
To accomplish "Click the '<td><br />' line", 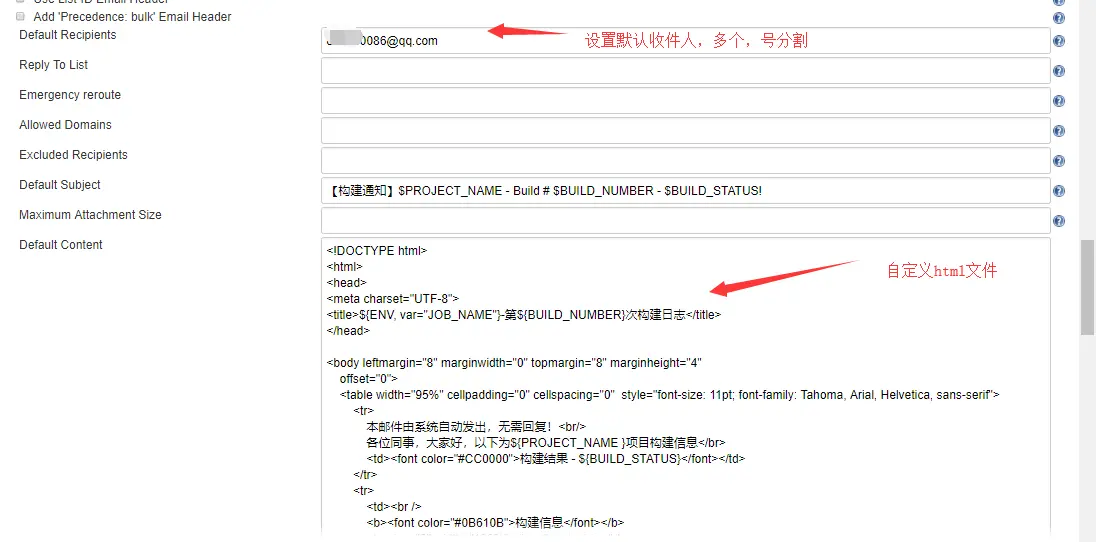I will tap(394, 506).
